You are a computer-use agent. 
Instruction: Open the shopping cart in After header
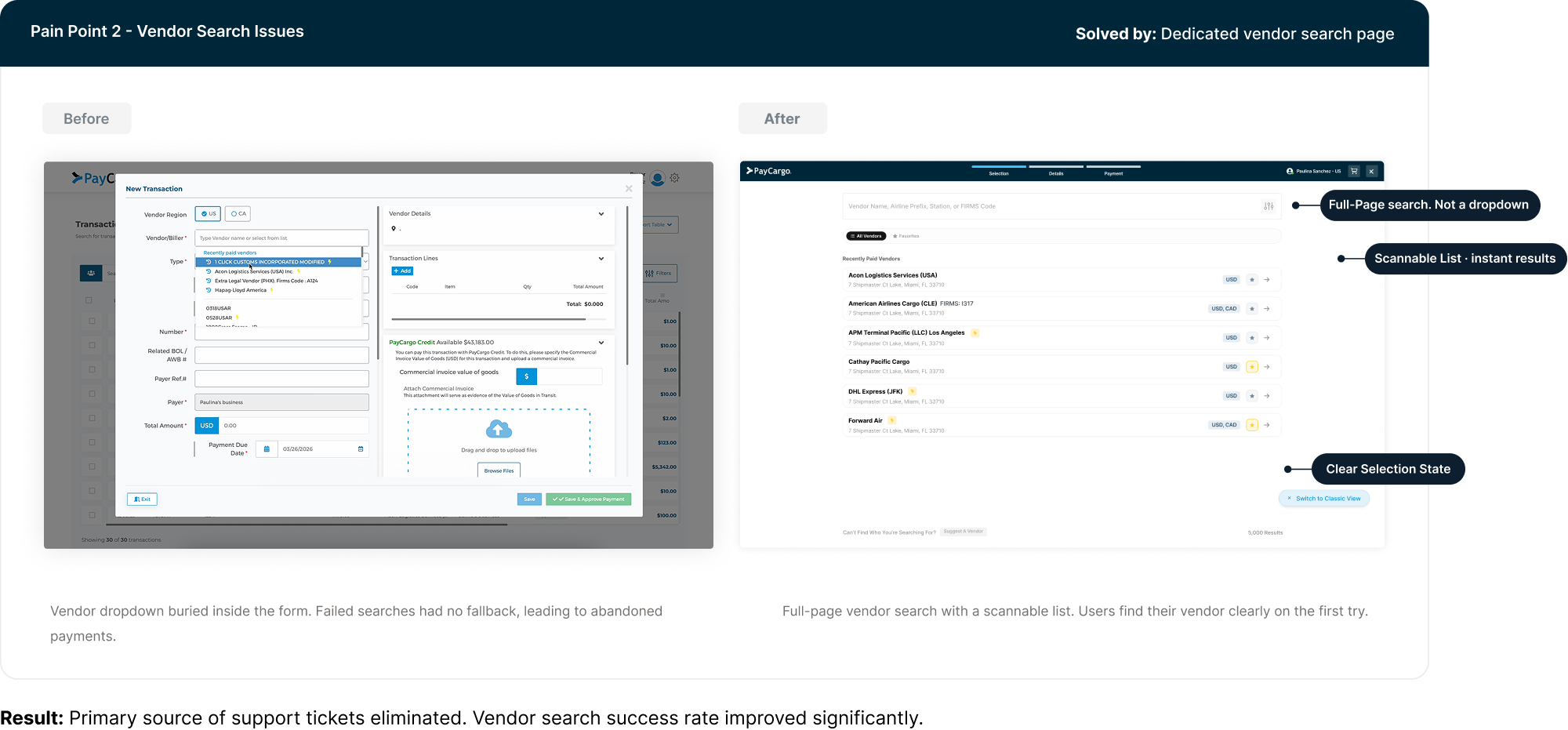coord(1354,171)
